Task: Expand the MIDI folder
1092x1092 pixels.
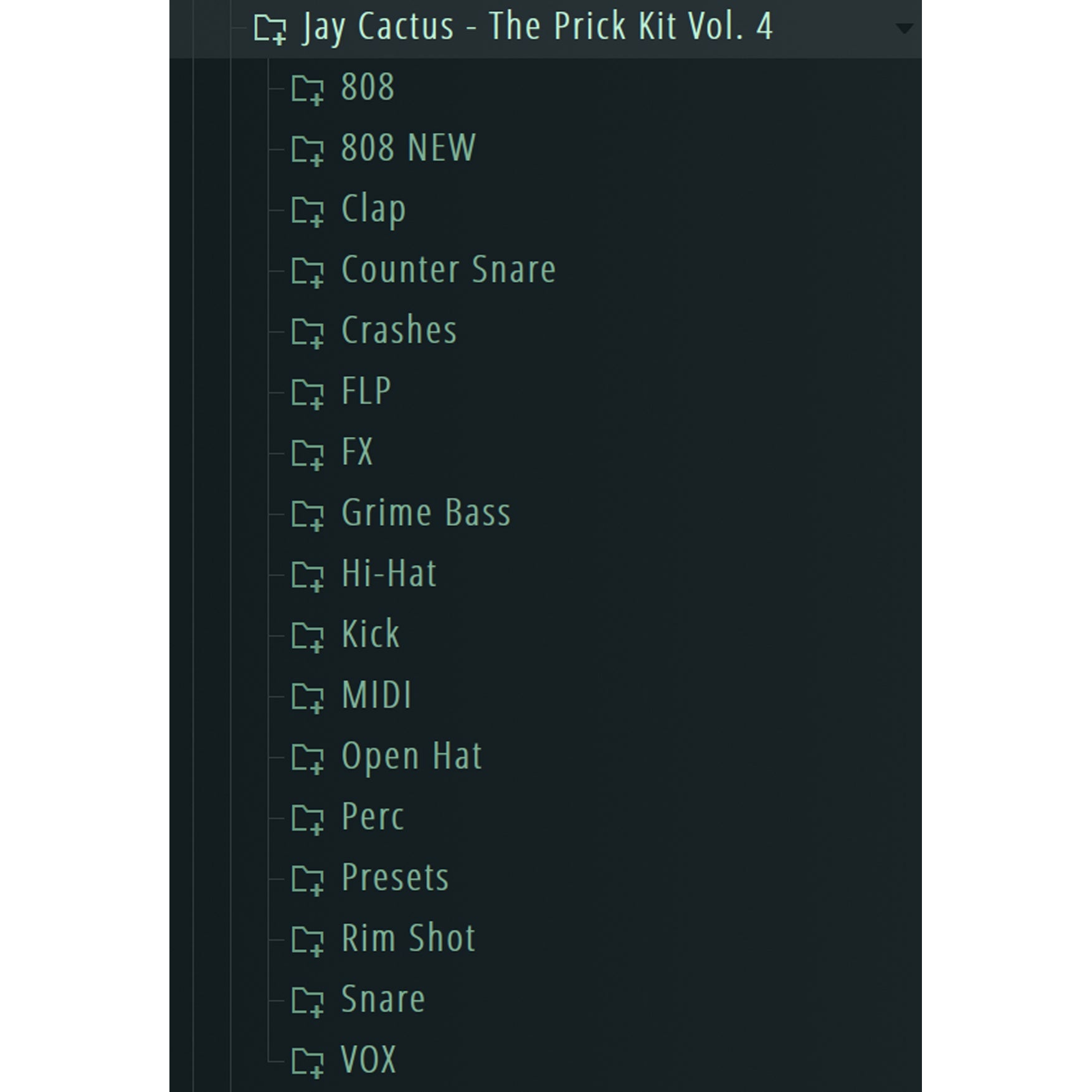Action: click(308, 696)
